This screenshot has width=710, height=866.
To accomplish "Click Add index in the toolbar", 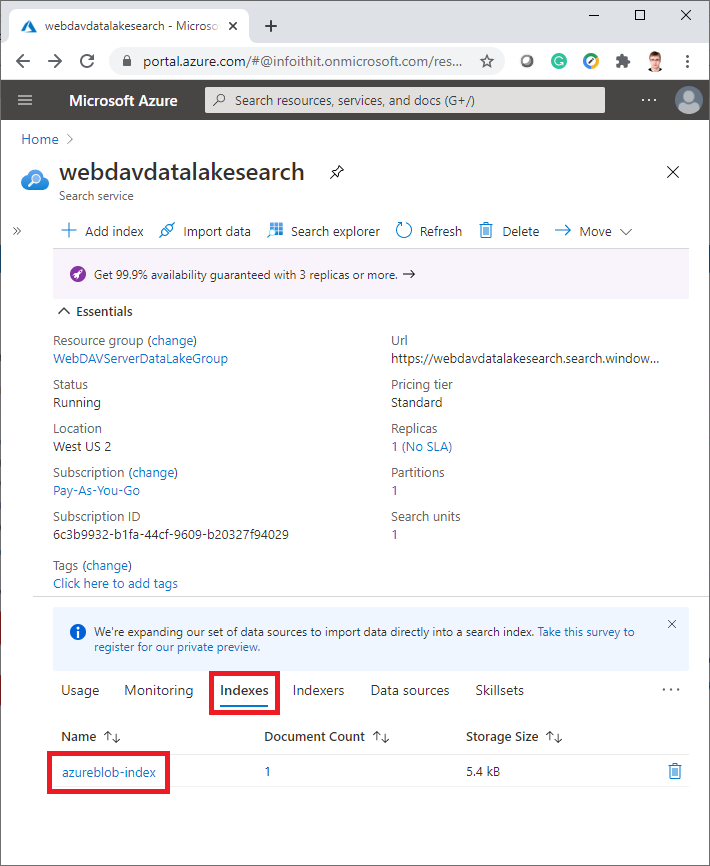I will (102, 231).
